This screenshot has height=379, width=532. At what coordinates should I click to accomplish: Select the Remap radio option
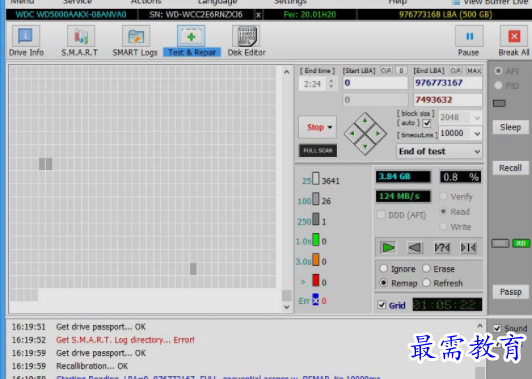399,283
